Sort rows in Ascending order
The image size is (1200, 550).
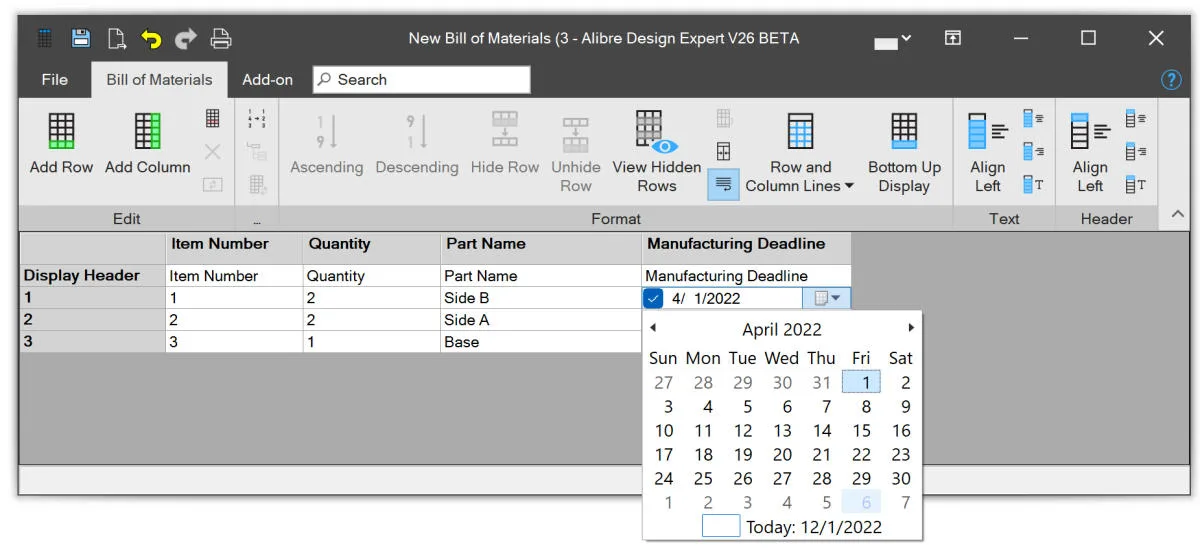click(x=326, y=145)
